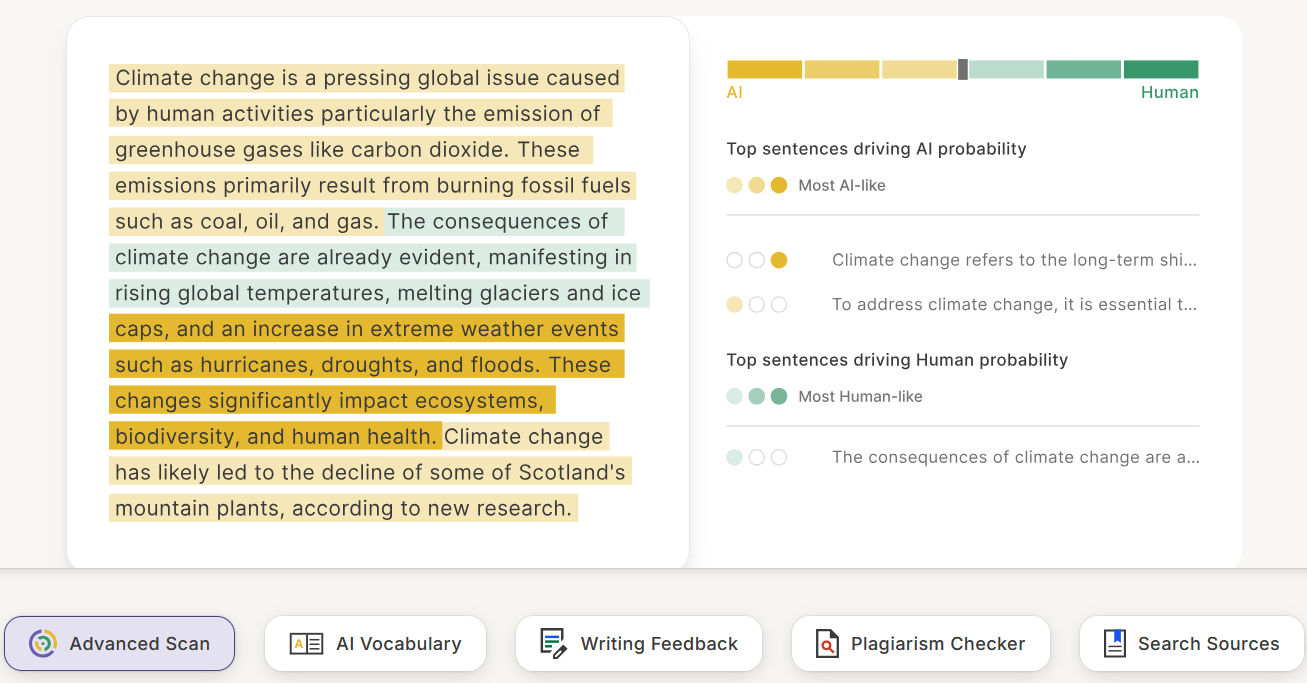Click the Most Human-like three-dot legend
The width and height of the screenshot is (1307, 683).
coord(757,396)
